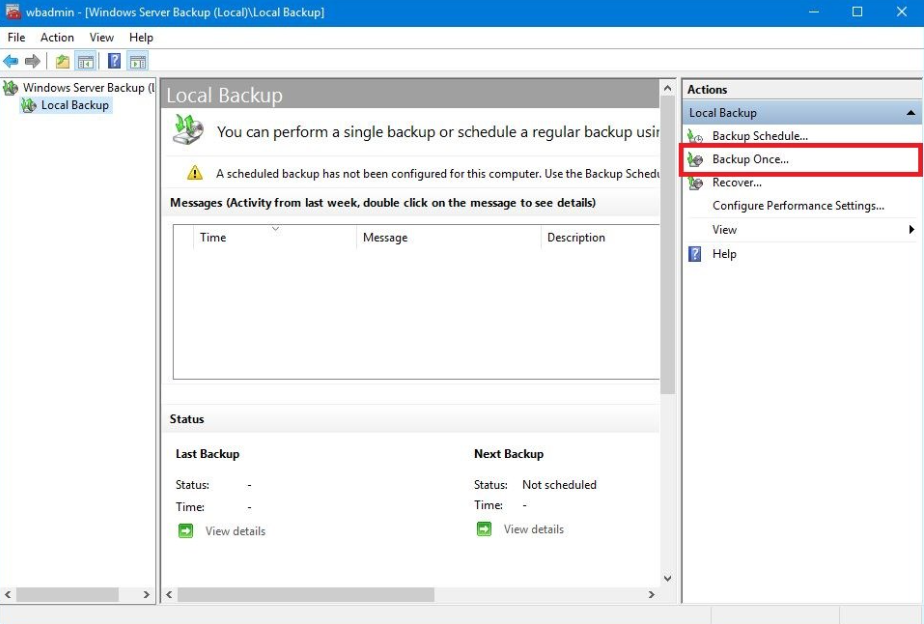Click the blue Help toolbar icon
Screen dimensions: 924x624
tap(114, 61)
